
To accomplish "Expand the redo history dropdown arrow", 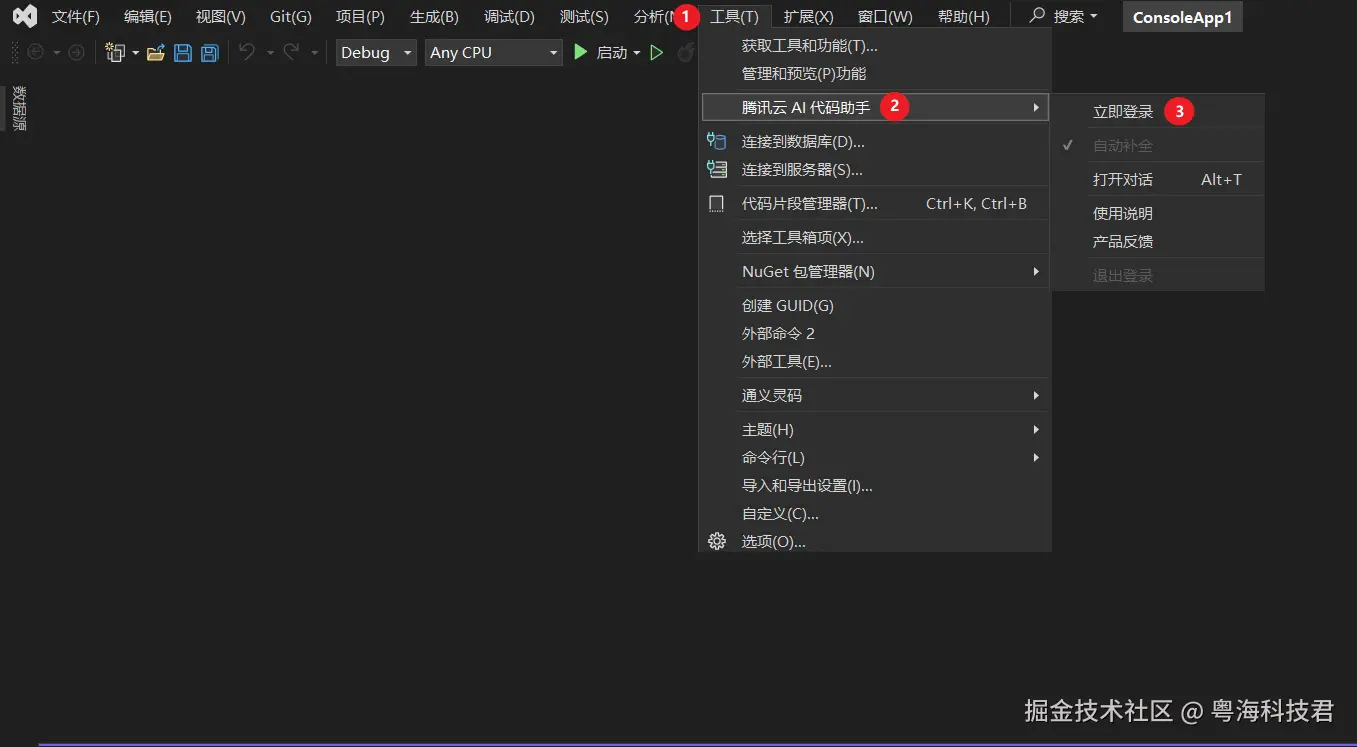I will coord(314,53).
